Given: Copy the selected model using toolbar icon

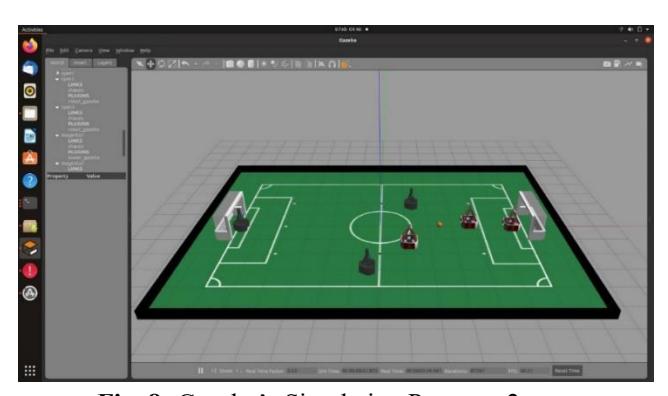Looking at the screenshot, I should [298, 64].
